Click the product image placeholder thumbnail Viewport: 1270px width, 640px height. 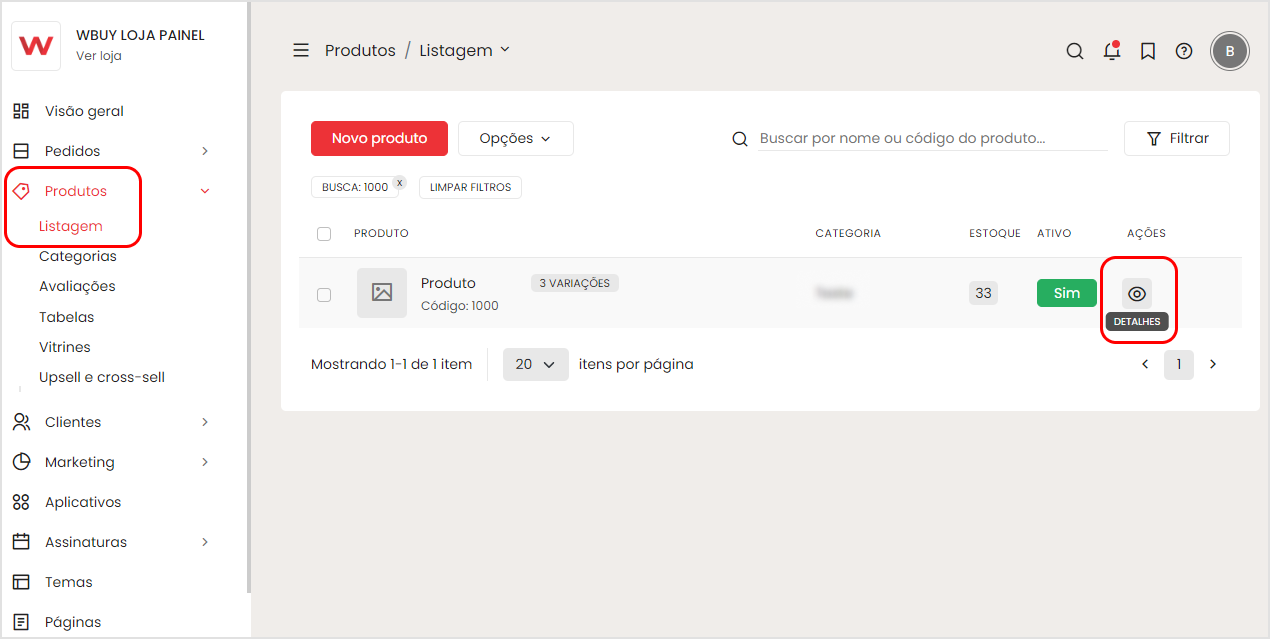382,293
